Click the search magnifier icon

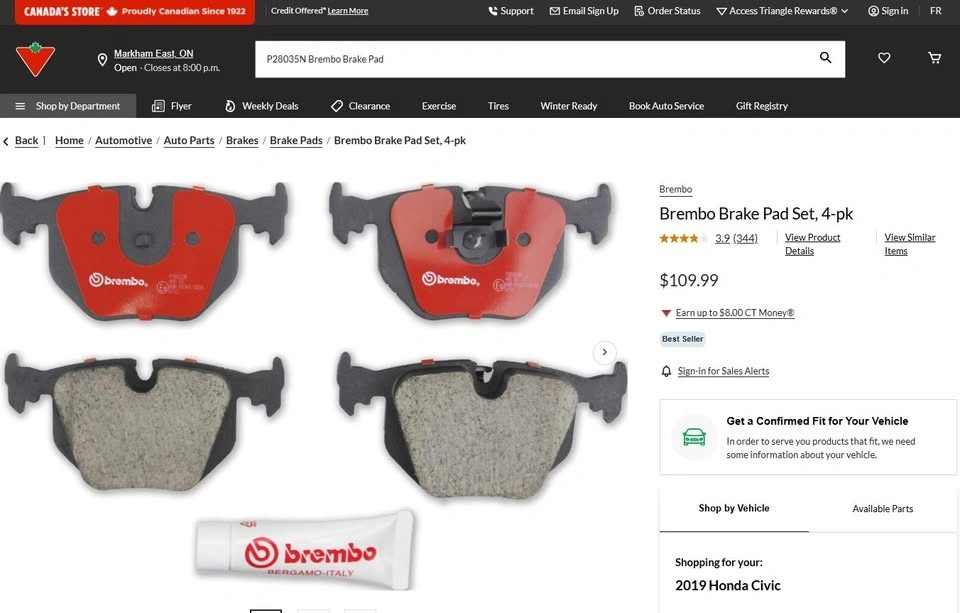825,58
